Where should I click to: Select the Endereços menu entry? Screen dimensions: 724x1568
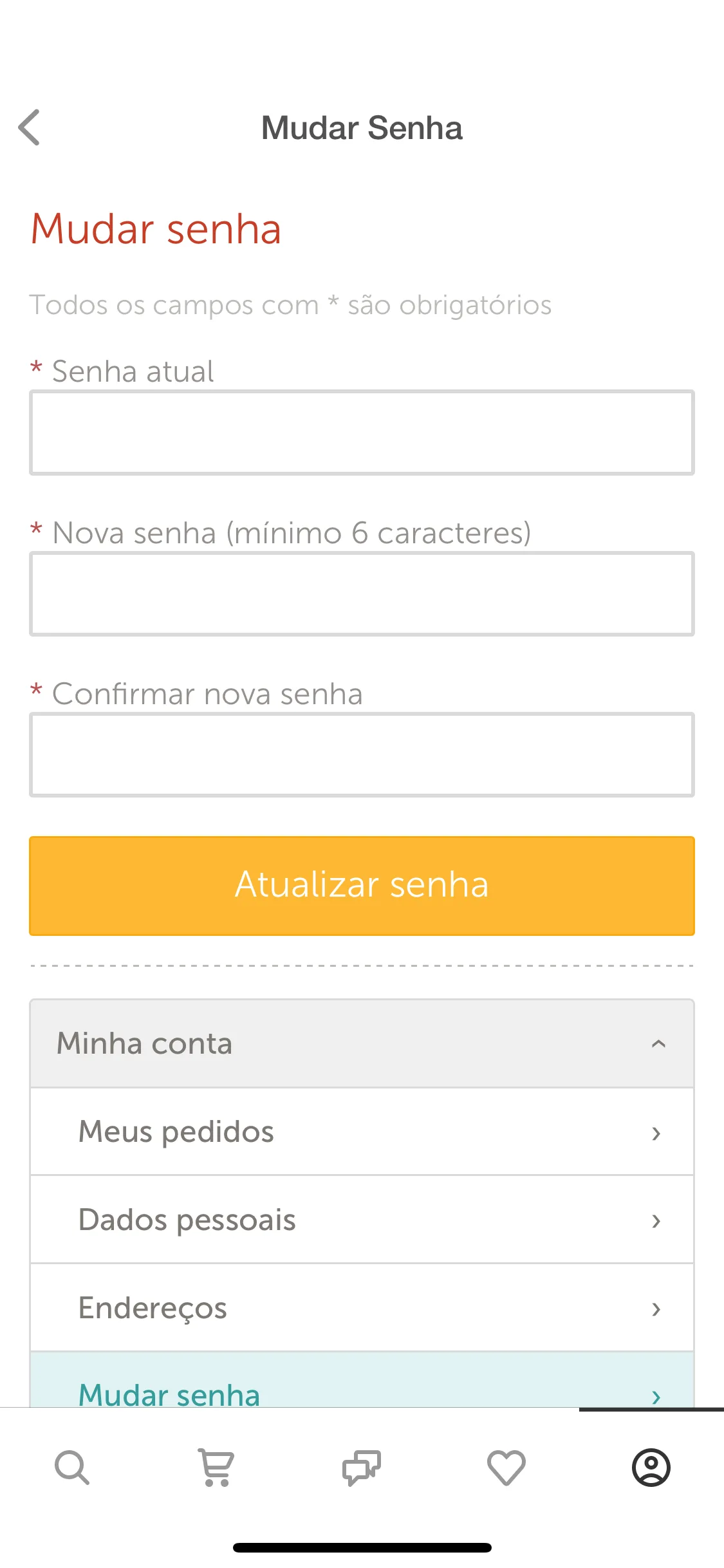(362, 1308)
